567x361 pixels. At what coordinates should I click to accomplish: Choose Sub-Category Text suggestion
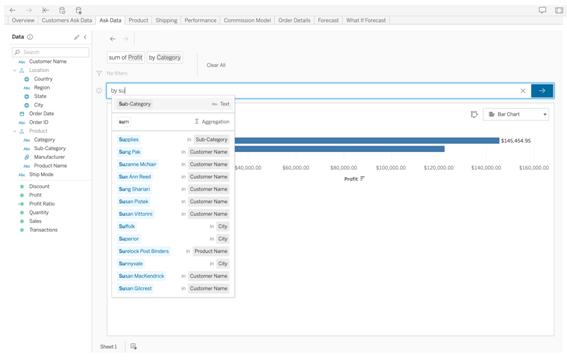174,104
